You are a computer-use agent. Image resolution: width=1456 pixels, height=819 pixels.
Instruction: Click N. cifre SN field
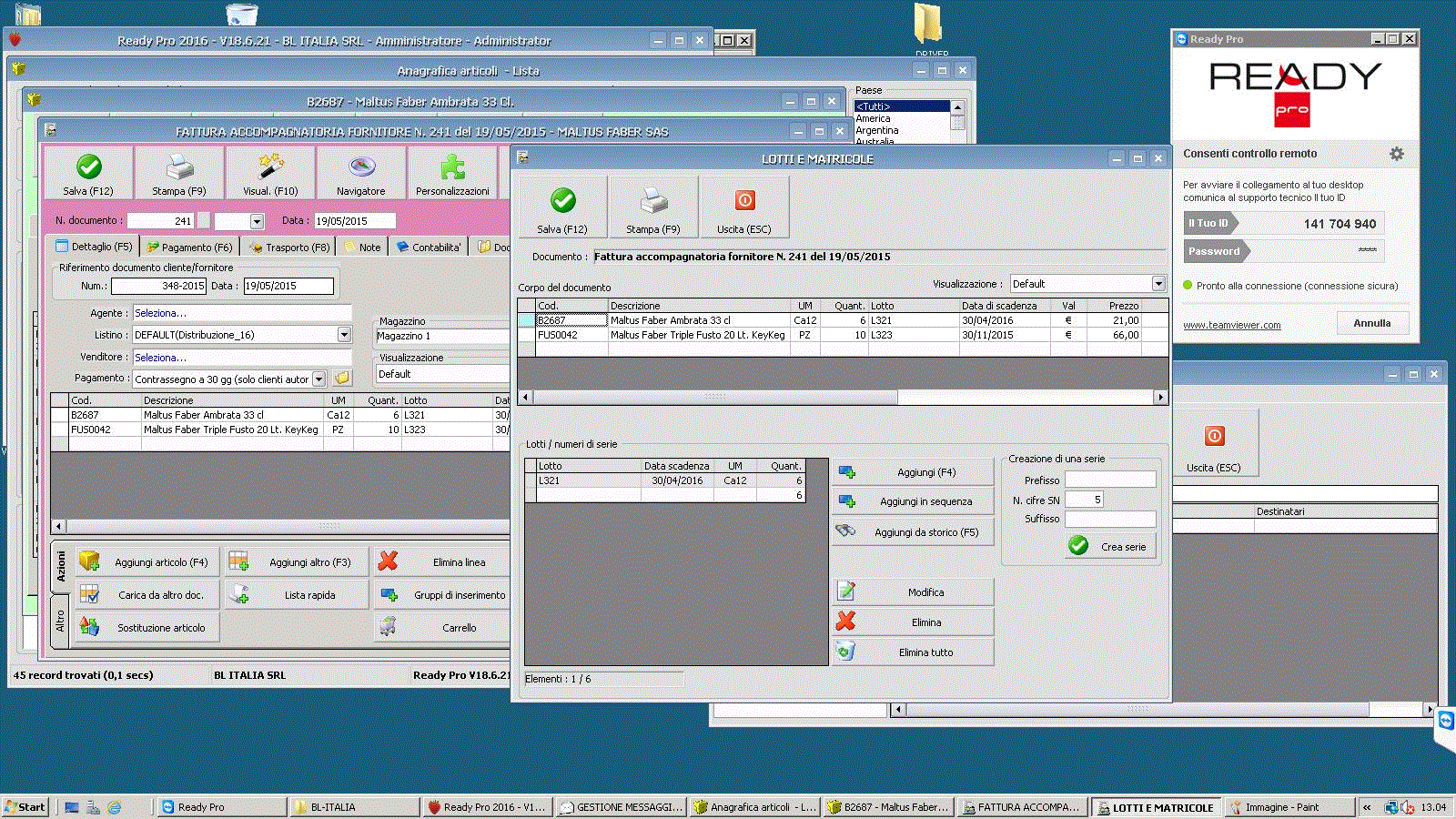click(x=1084, y=500)
